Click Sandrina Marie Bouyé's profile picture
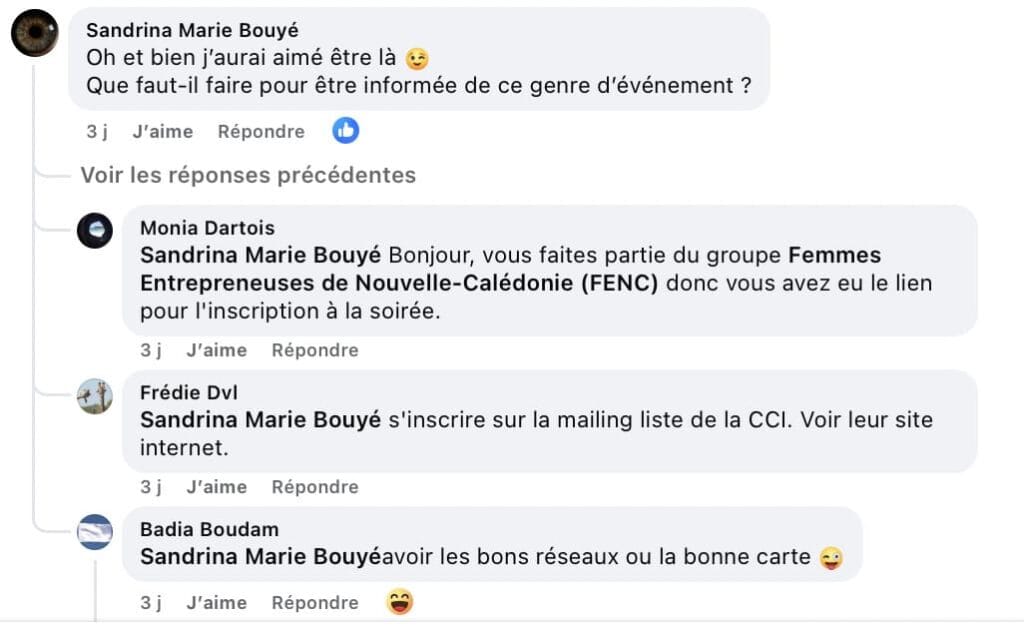Image resolution: width=1024 pixels, height=627 pixels. click(x=35, y=33)
